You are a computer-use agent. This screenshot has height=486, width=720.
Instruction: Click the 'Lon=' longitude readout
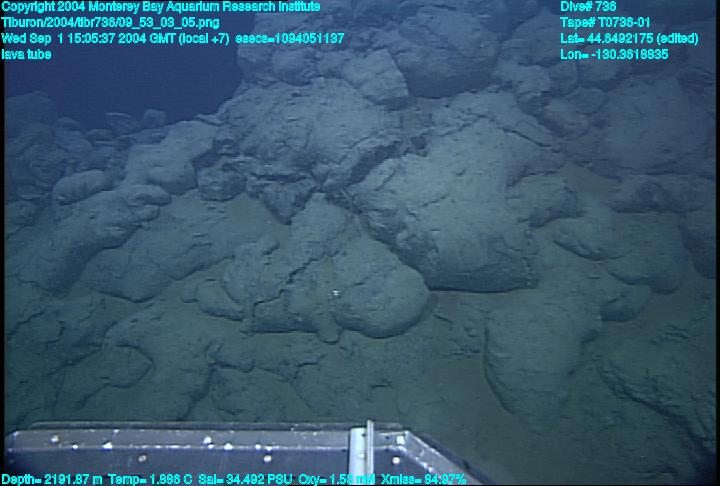[614, 55]
